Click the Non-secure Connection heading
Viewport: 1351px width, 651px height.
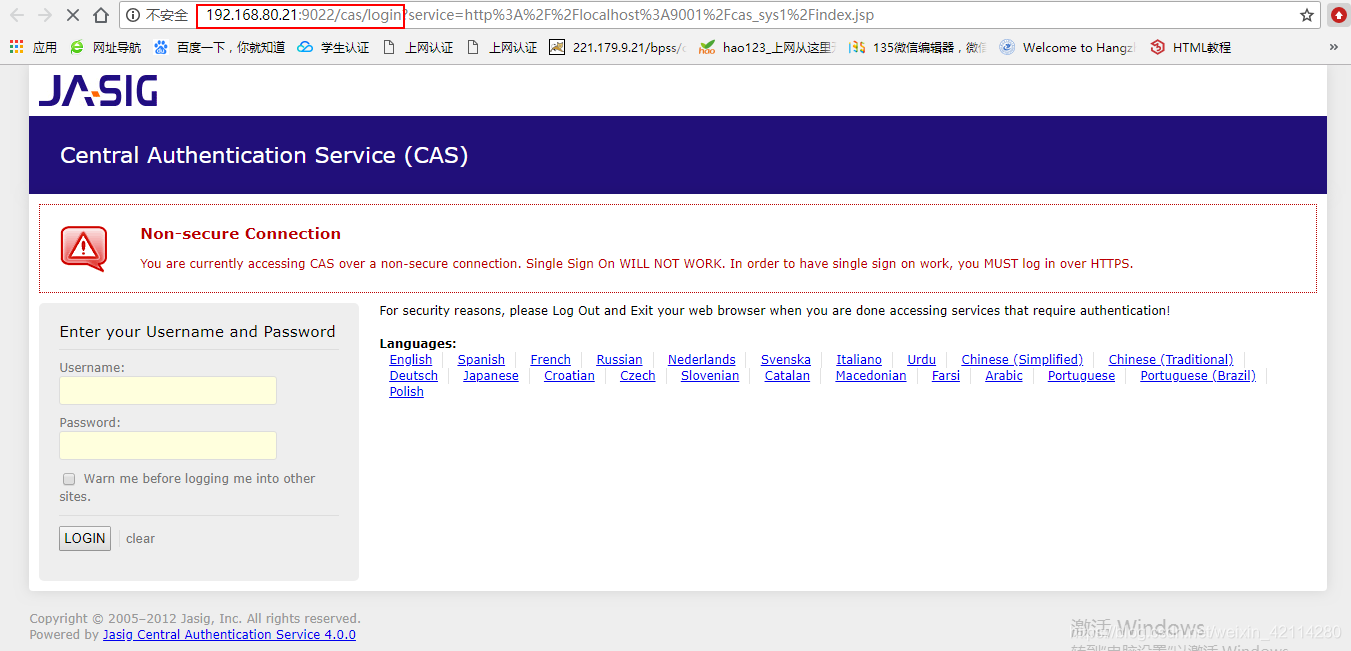click(241, 234)
